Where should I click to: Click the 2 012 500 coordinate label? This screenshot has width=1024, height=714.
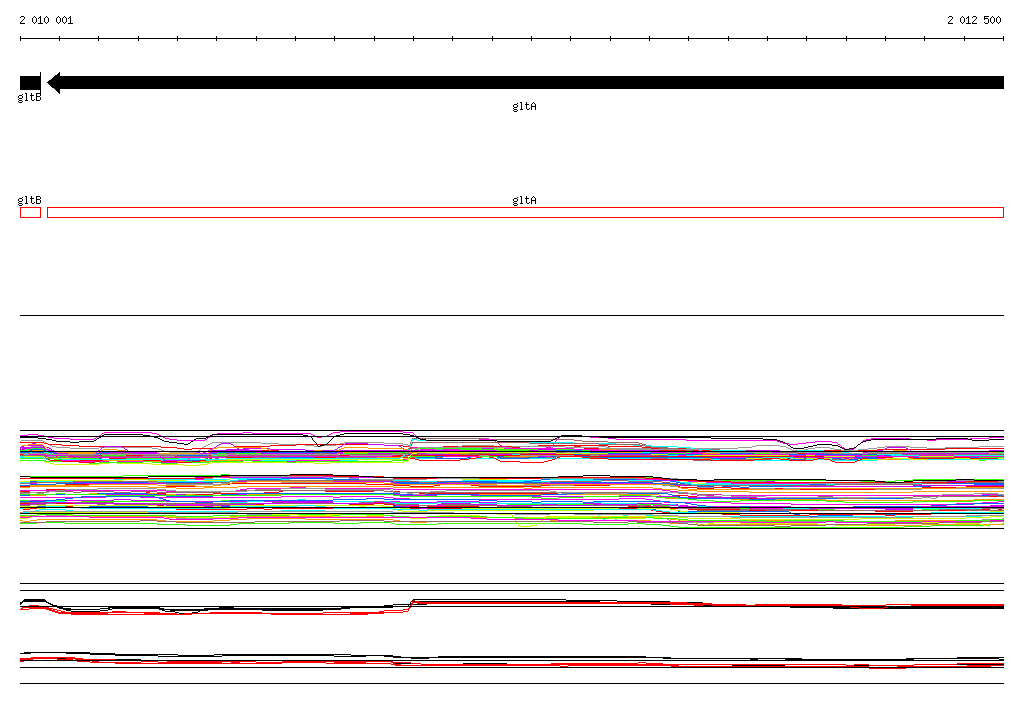tap(974, 20)
